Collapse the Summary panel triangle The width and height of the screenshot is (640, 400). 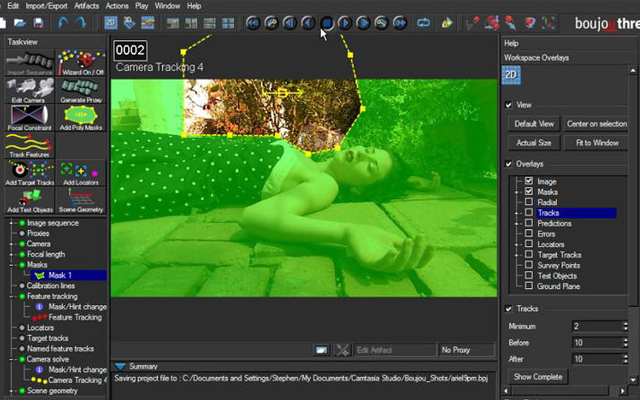point(120,366)
